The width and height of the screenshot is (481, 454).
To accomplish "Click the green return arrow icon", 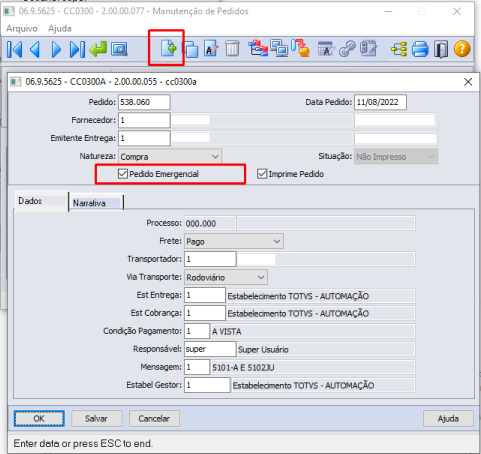I will 98,49.
